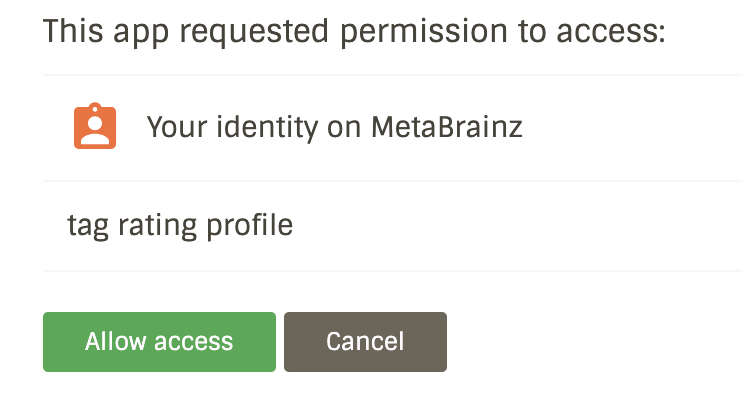Click the word 'access:' in the heading
The image size is (742, 404).
[x=611, y=31]
